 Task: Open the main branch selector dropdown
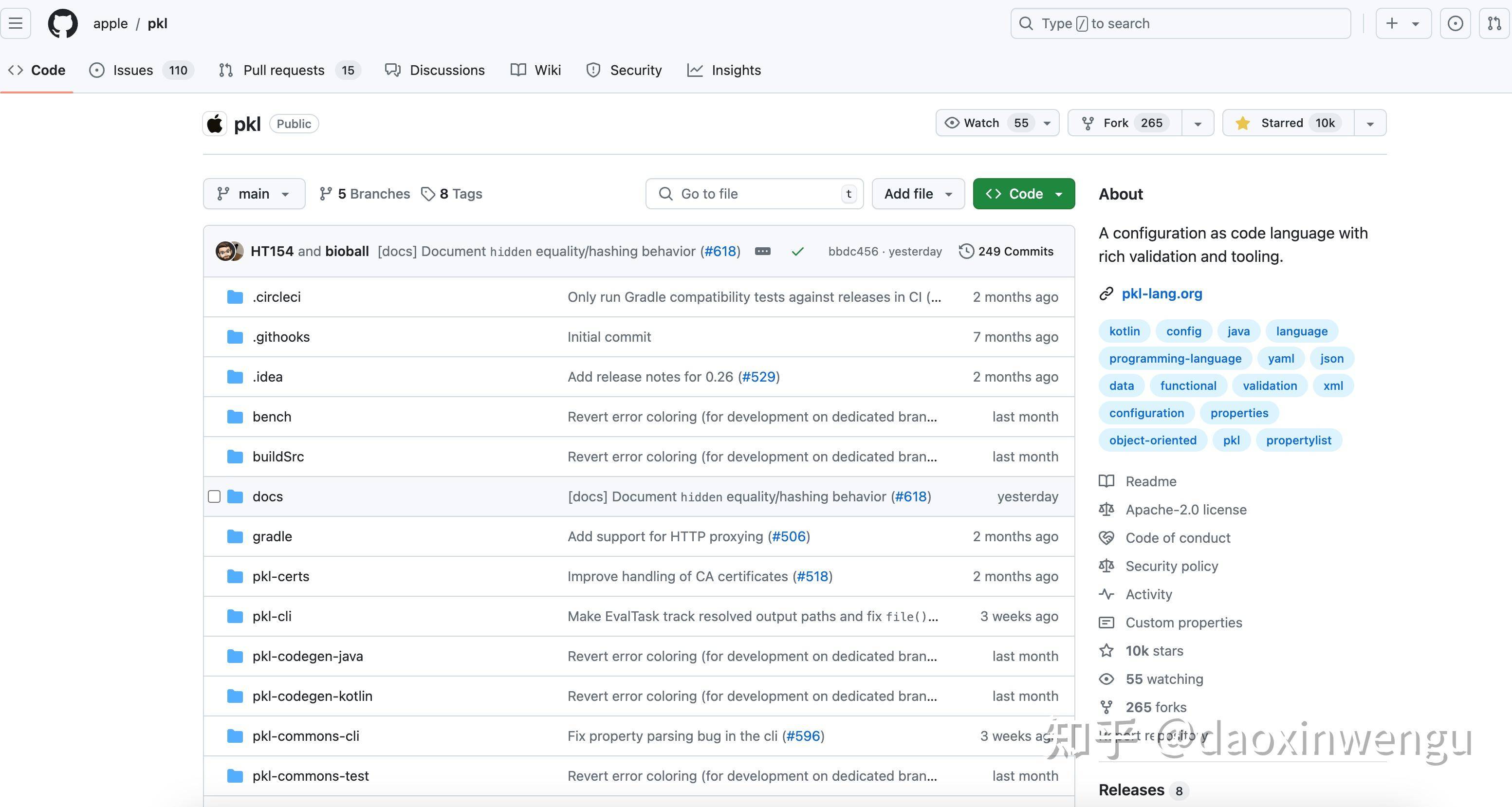(254, 194)
